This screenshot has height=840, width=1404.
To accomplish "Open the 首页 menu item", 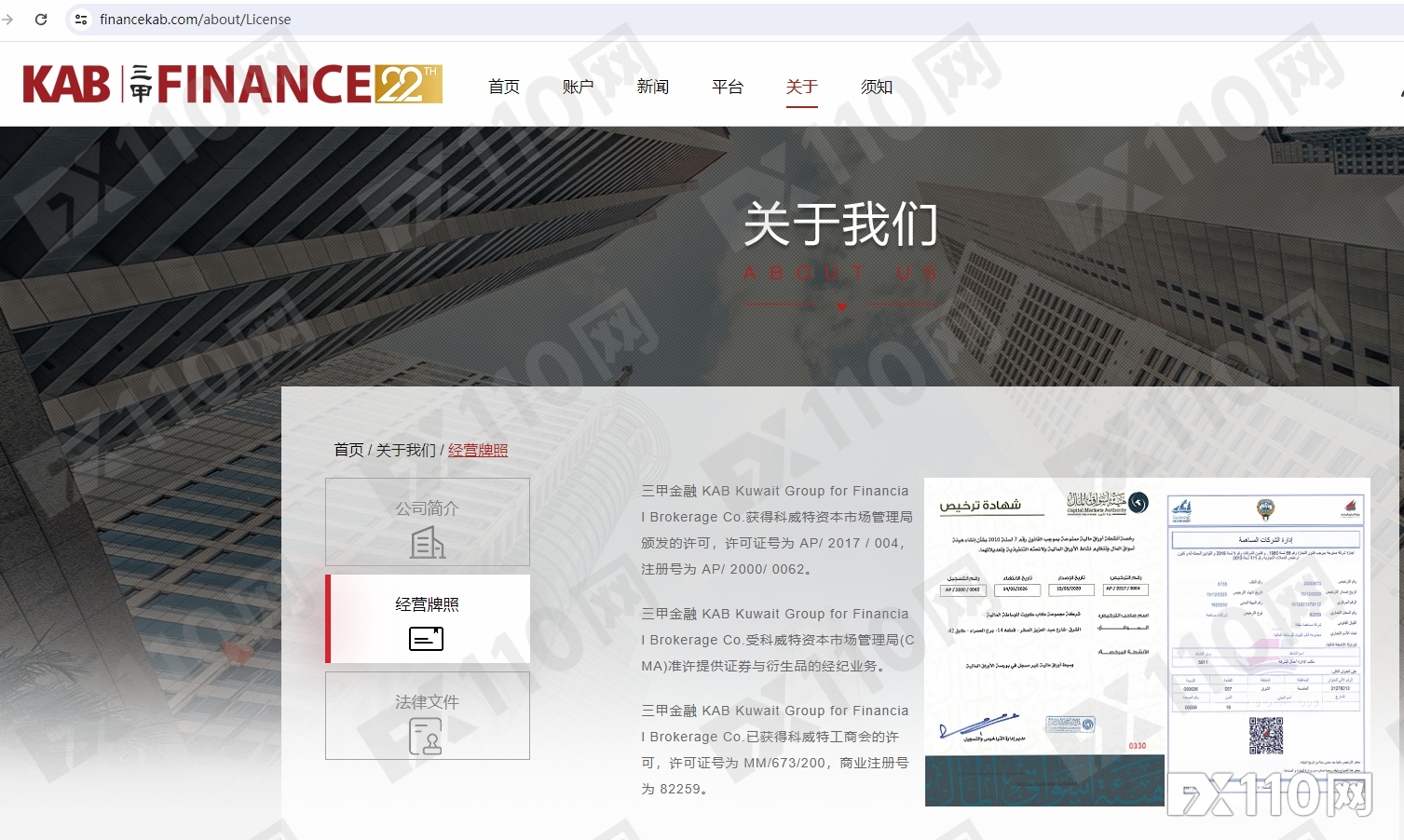I will tap(504, 87).
